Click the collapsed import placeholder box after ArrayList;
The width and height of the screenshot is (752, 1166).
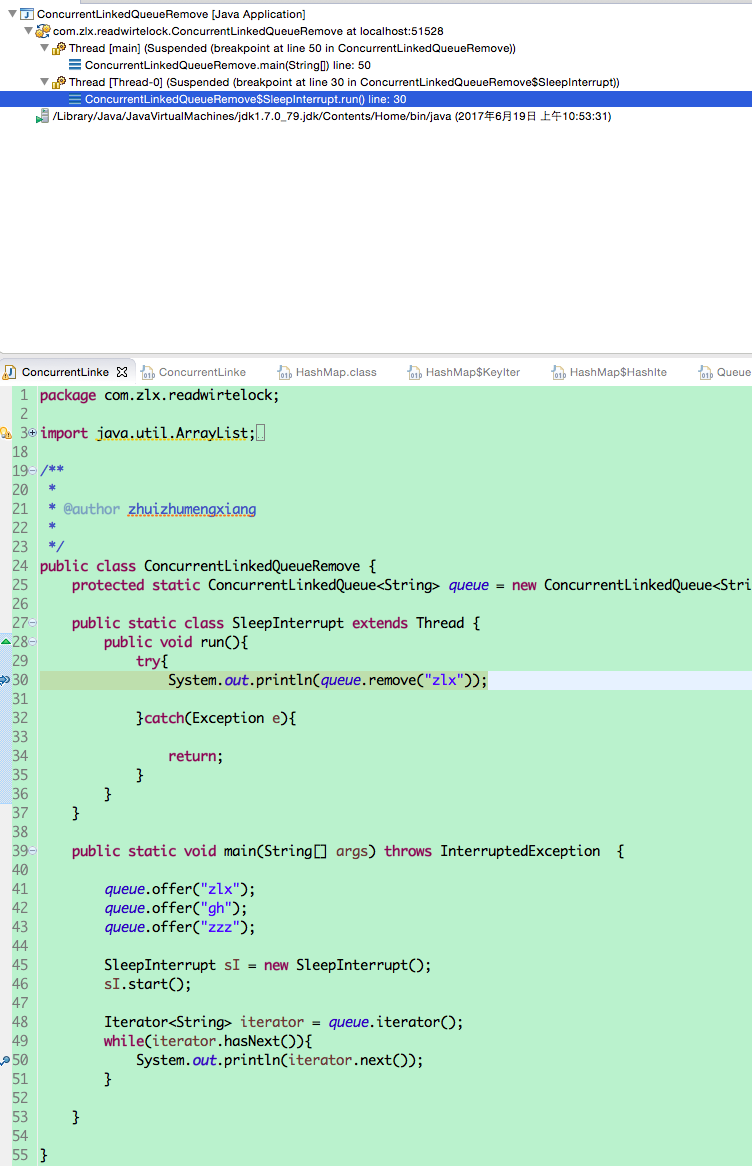click(260, 433)
